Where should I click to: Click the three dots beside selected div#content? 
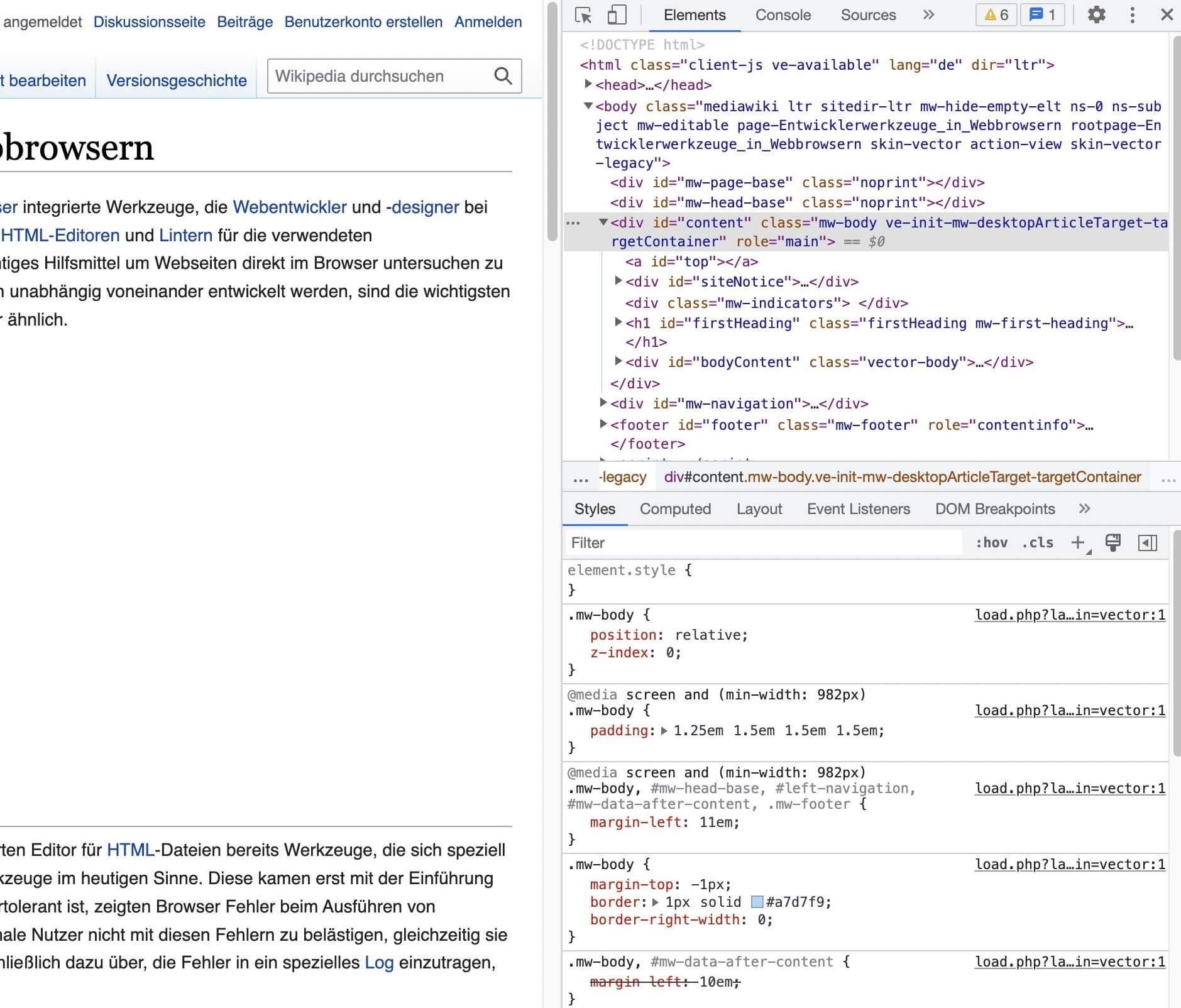(573, 223)
